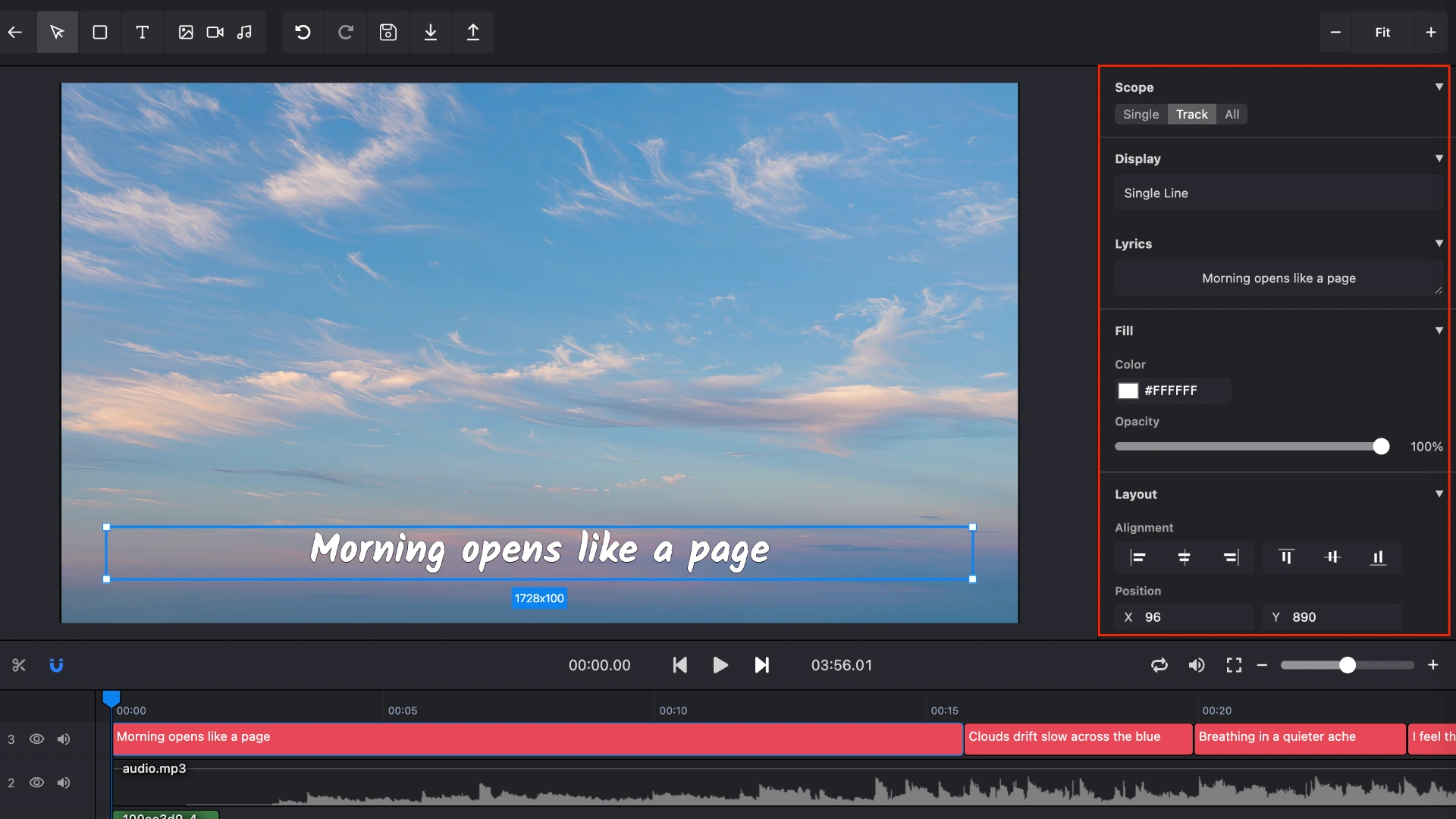
Task: Click the Fit zoom button
Action: [x=1382, y=32]
